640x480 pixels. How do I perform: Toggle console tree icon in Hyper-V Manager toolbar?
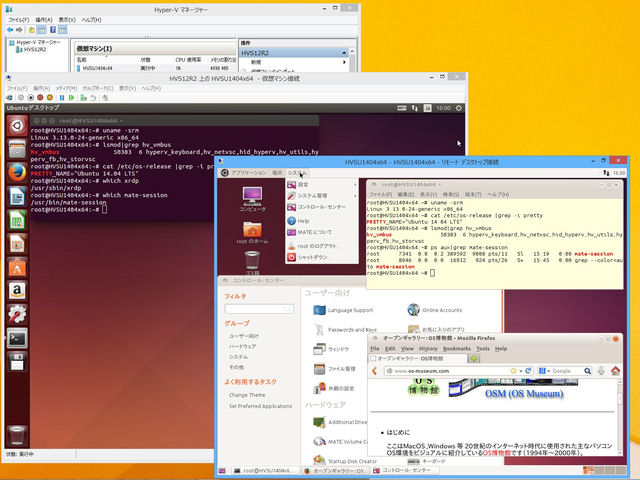41,30
